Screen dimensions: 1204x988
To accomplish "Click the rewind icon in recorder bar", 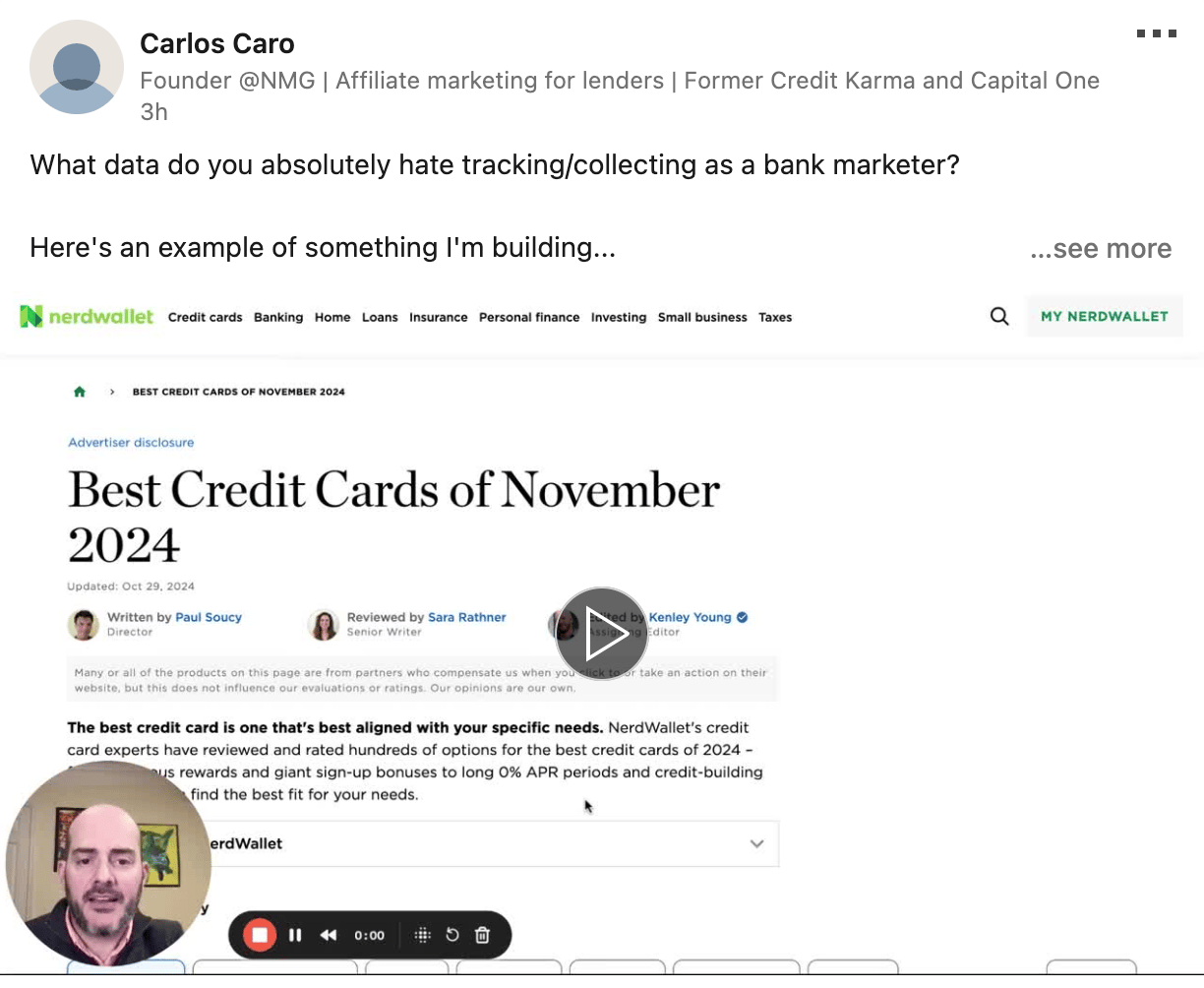I will pyautogui.click(x=329, y=935).
